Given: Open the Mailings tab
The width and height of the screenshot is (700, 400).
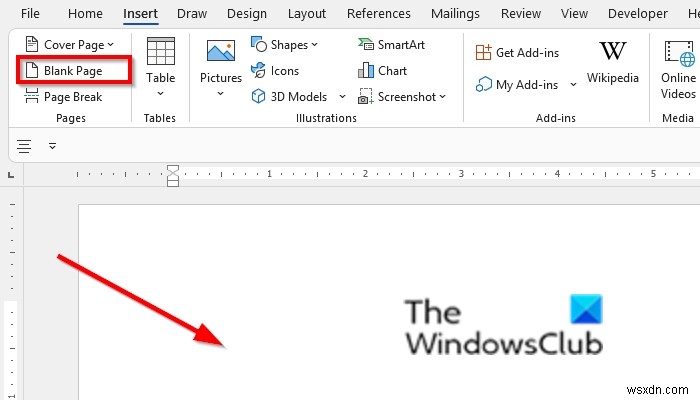Looking at the screenshot, I should click(455, 14).
